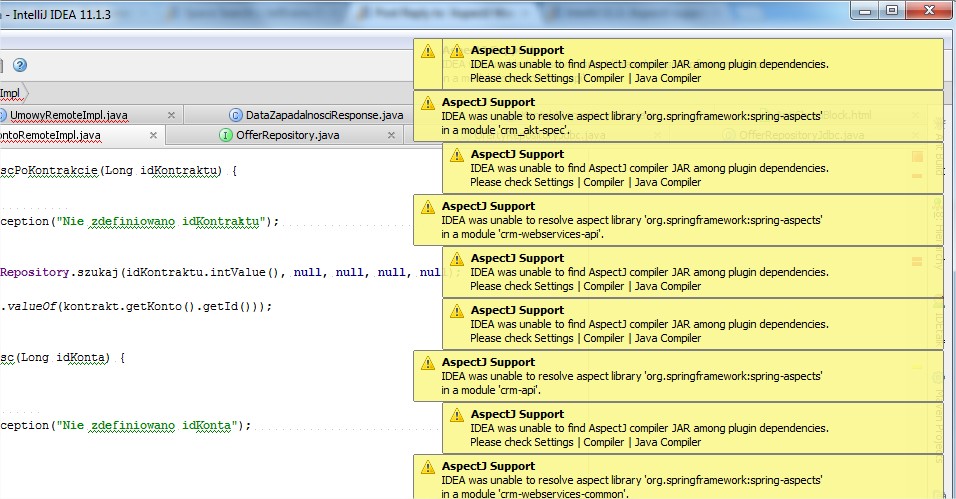
Task: Close the IntelliJ IDEA window
Action: pos(929,10)
